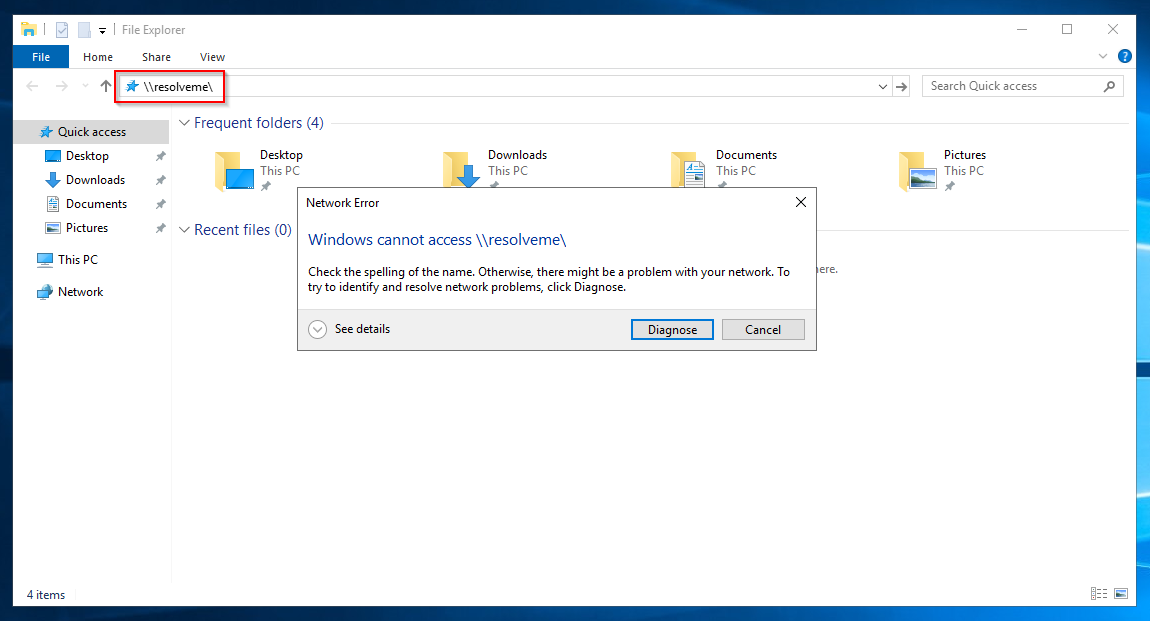Navigate up one level with Up arrow

[106, 87]
